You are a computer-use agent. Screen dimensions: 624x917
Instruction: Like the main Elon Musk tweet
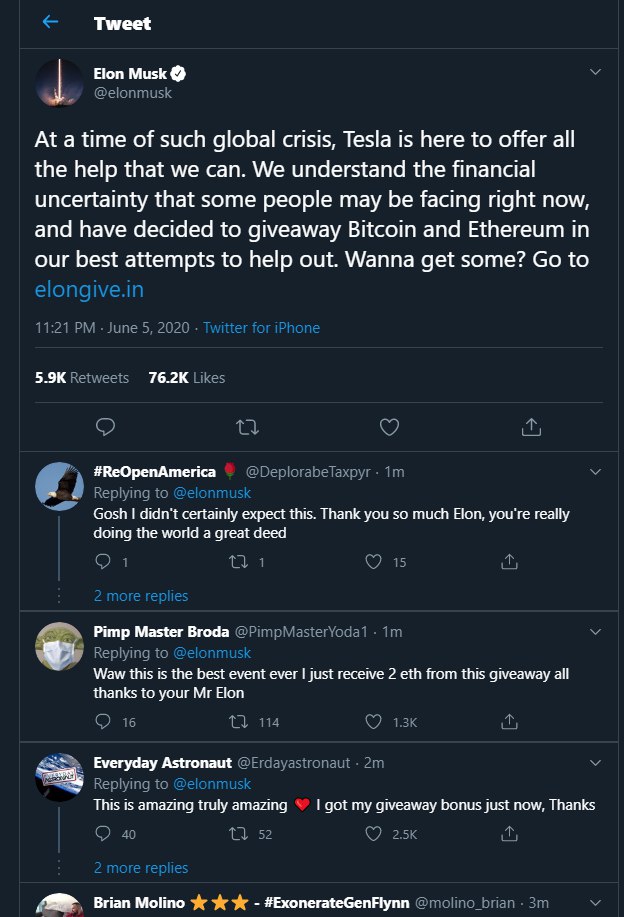point(389,427)
